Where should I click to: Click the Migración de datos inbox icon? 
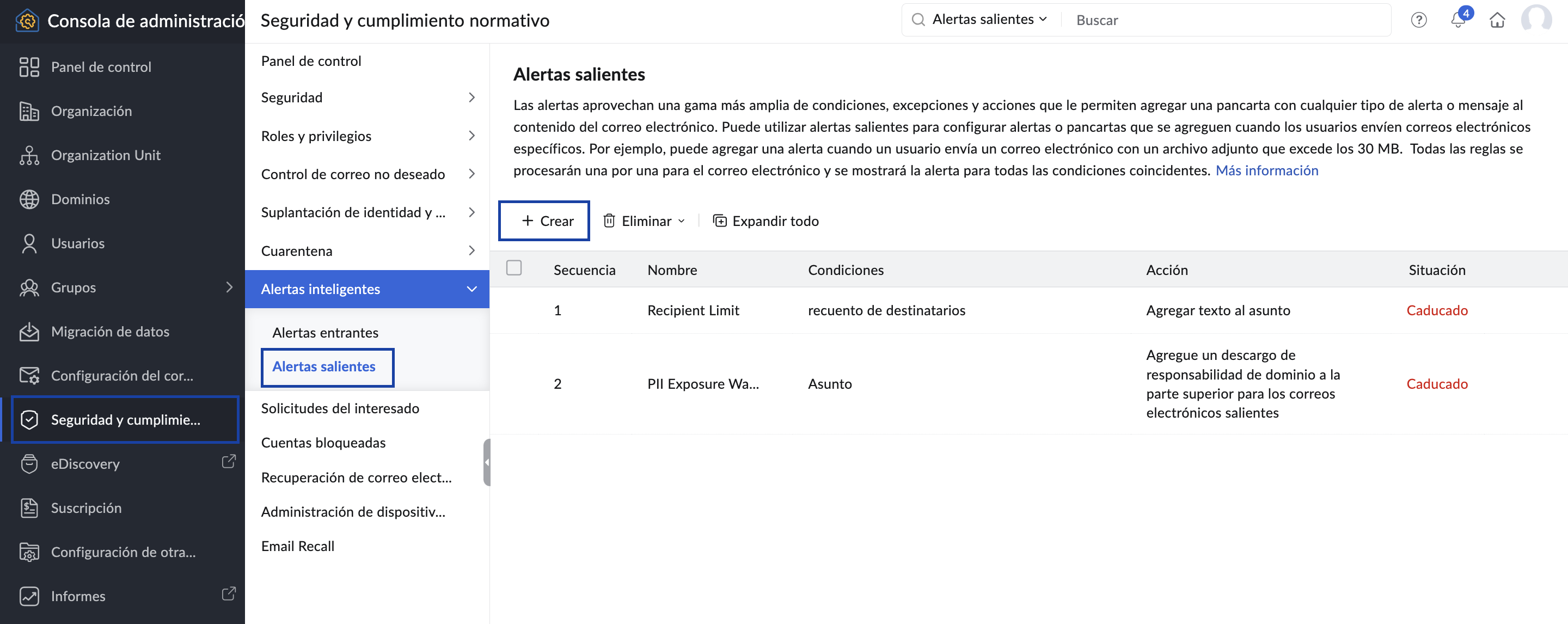tap(29, 332)
